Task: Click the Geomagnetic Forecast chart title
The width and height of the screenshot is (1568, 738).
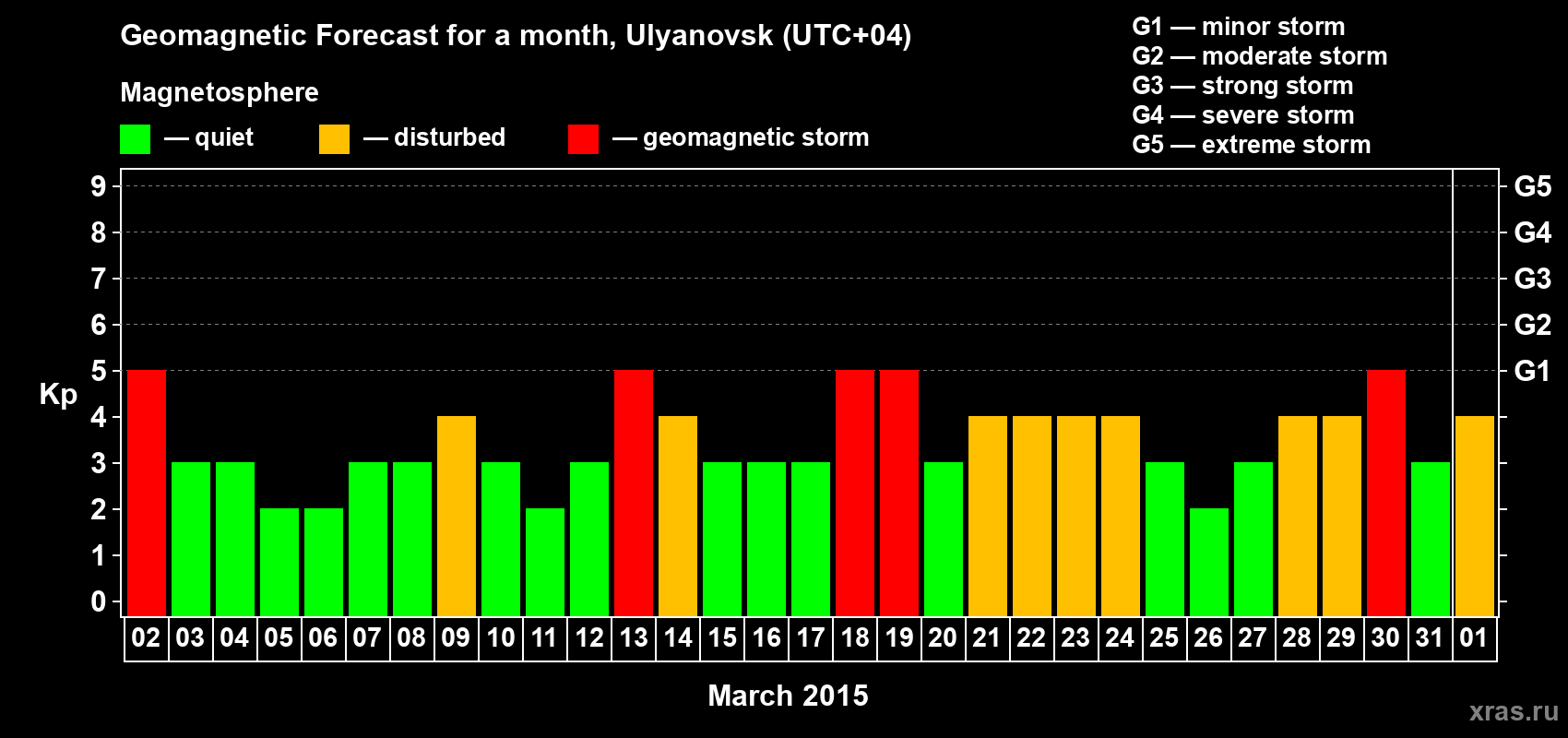Action: coord(516,36)
